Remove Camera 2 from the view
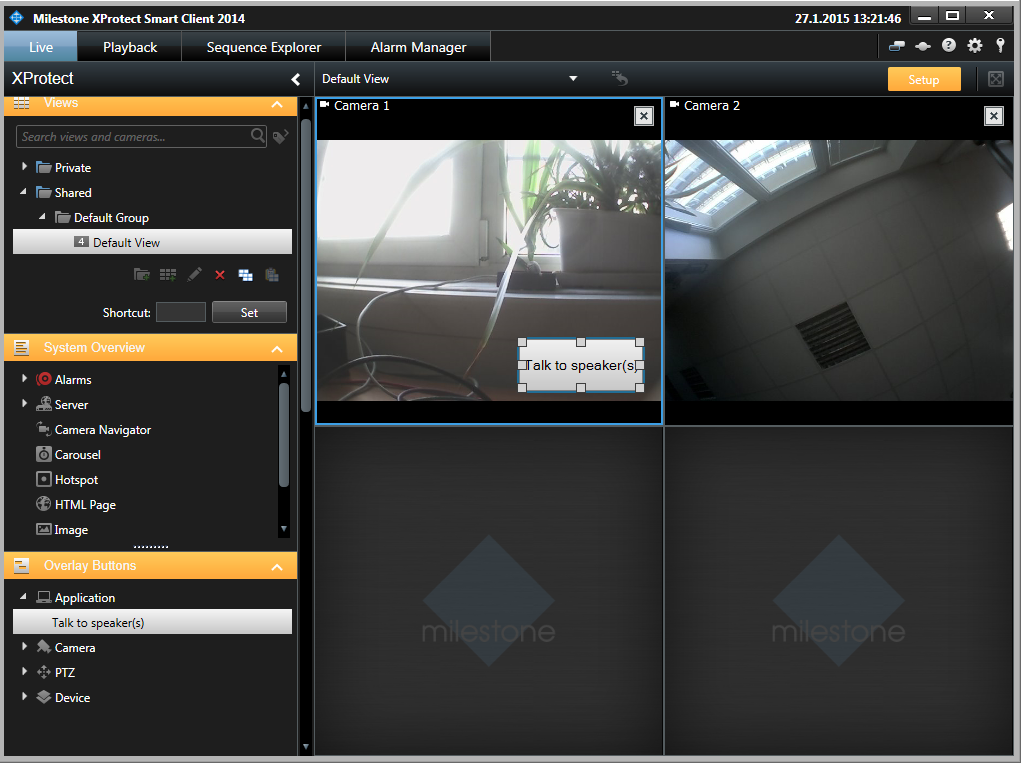This screenshot has height=763, width=1021. 993,116
